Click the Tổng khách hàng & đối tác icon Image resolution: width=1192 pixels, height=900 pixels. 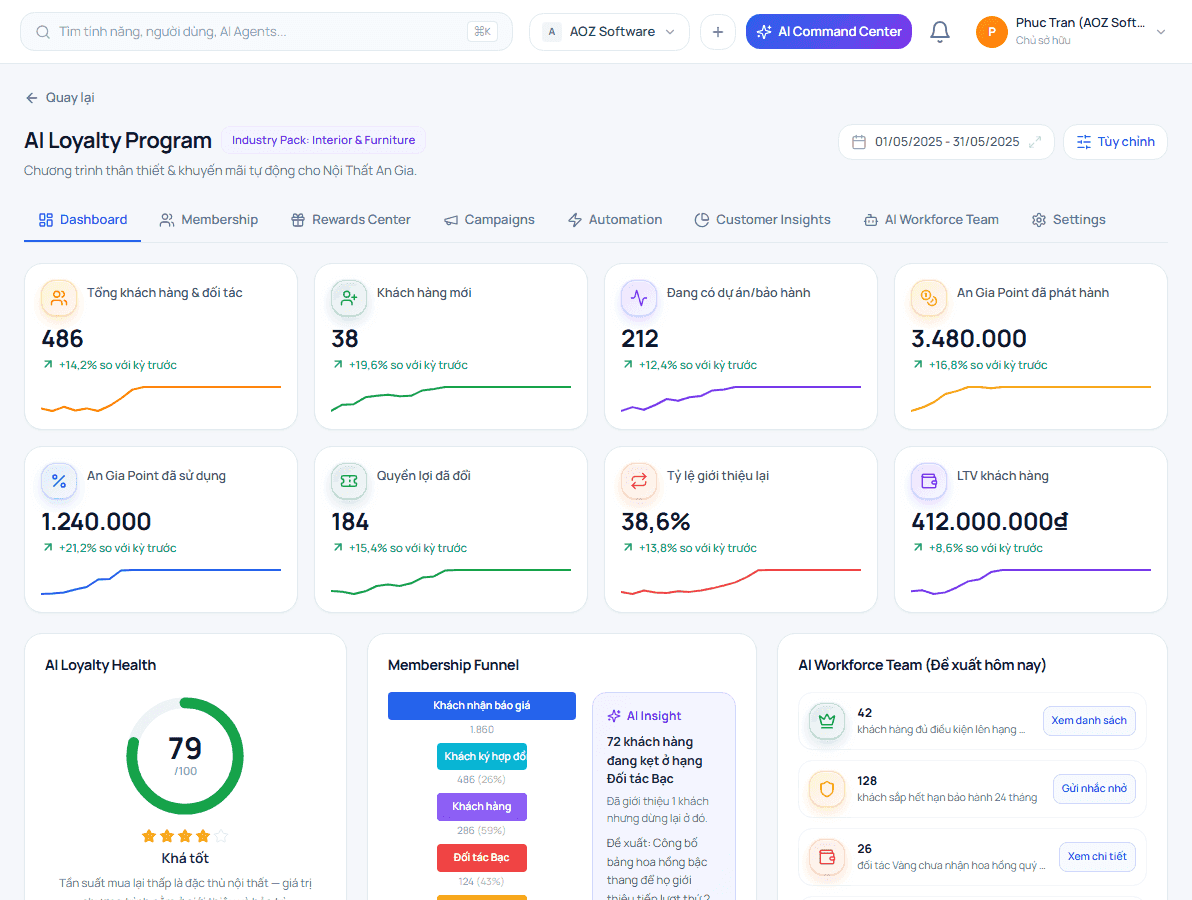[59, 298]
